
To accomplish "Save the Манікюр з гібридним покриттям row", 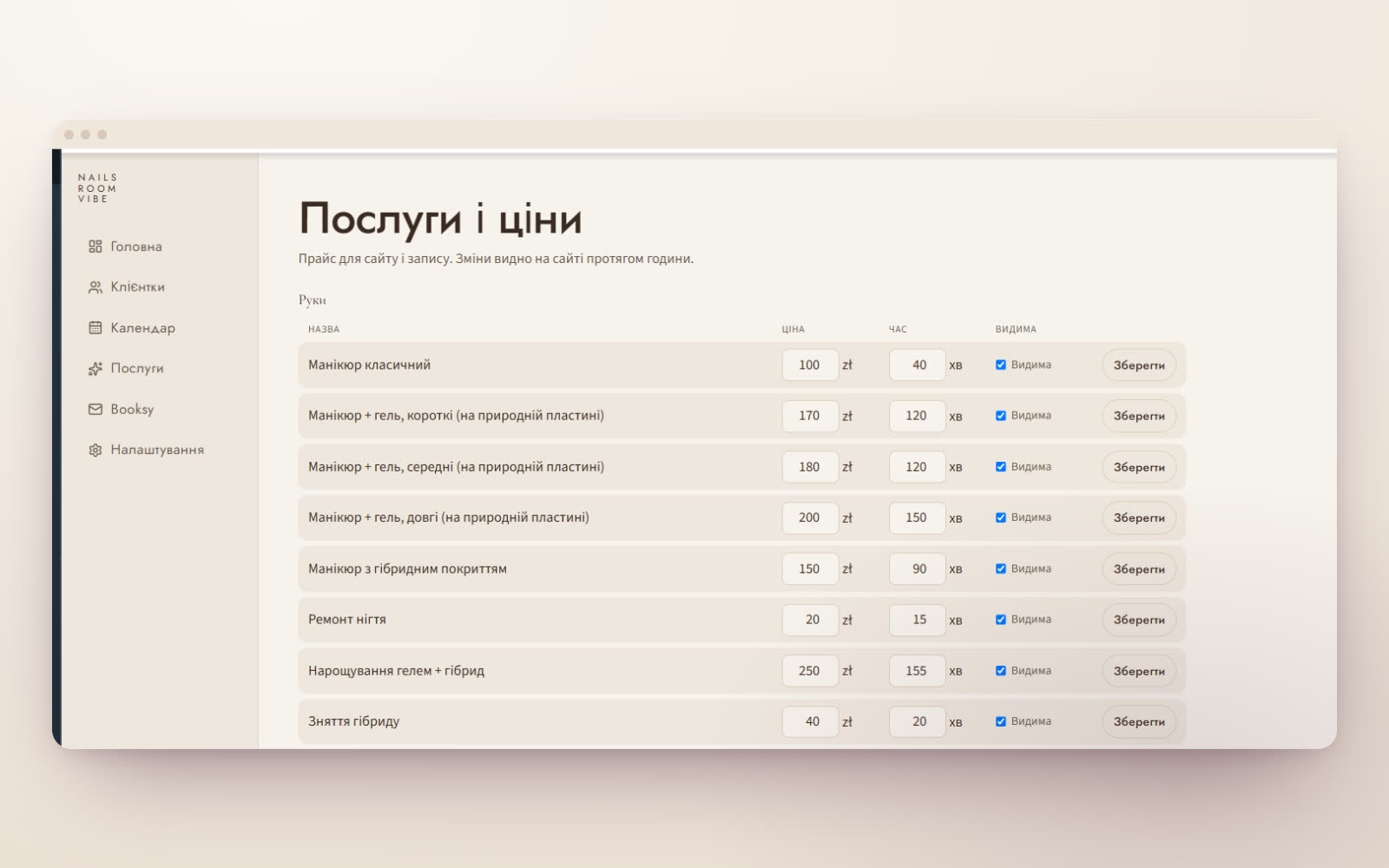I will click(1139, 569).
